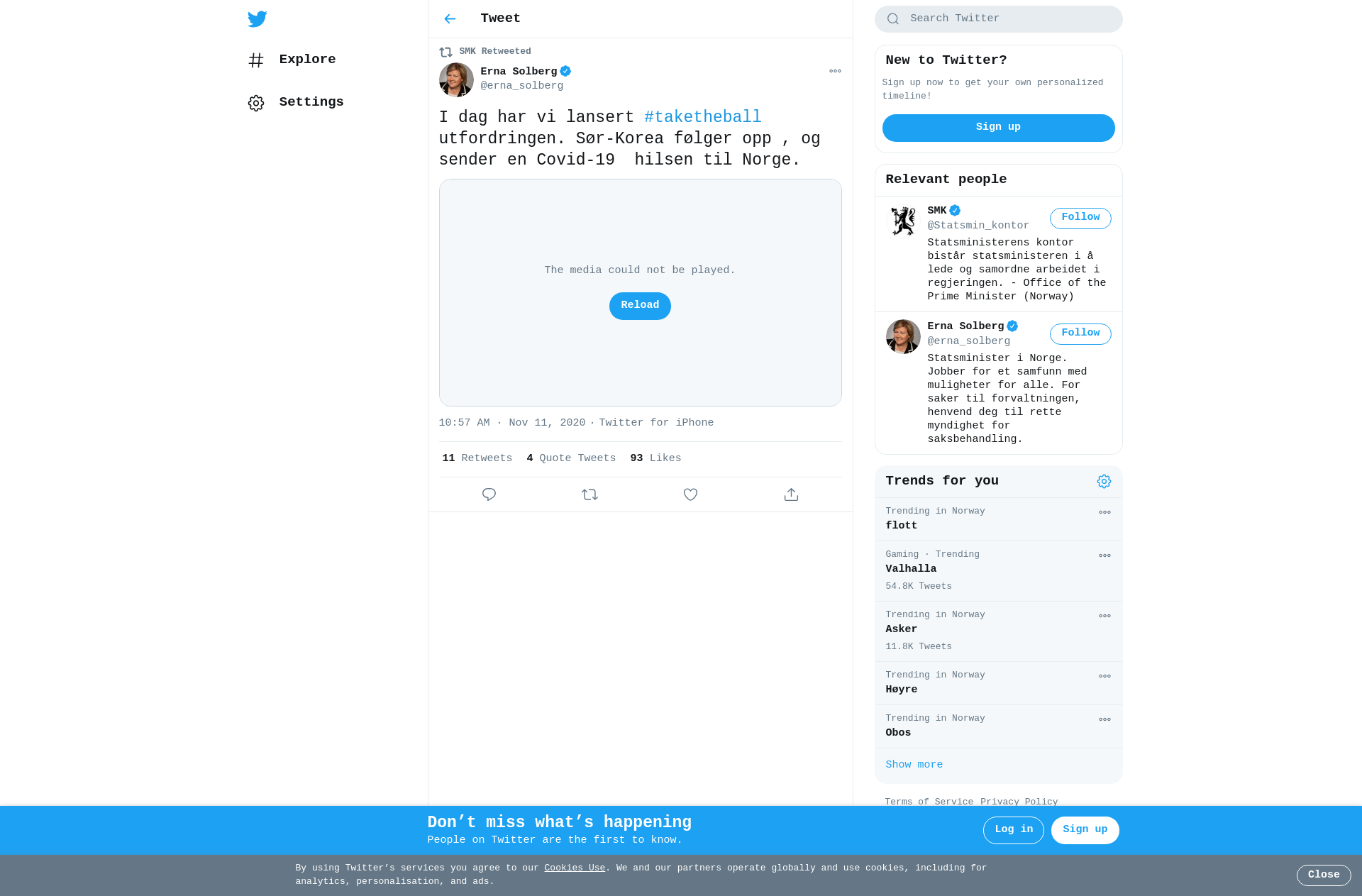Click the Twitter bird logo

257,19
